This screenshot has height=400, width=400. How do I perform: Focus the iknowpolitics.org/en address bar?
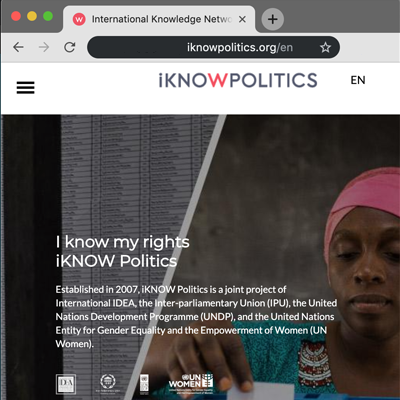(x=213, y=47)
